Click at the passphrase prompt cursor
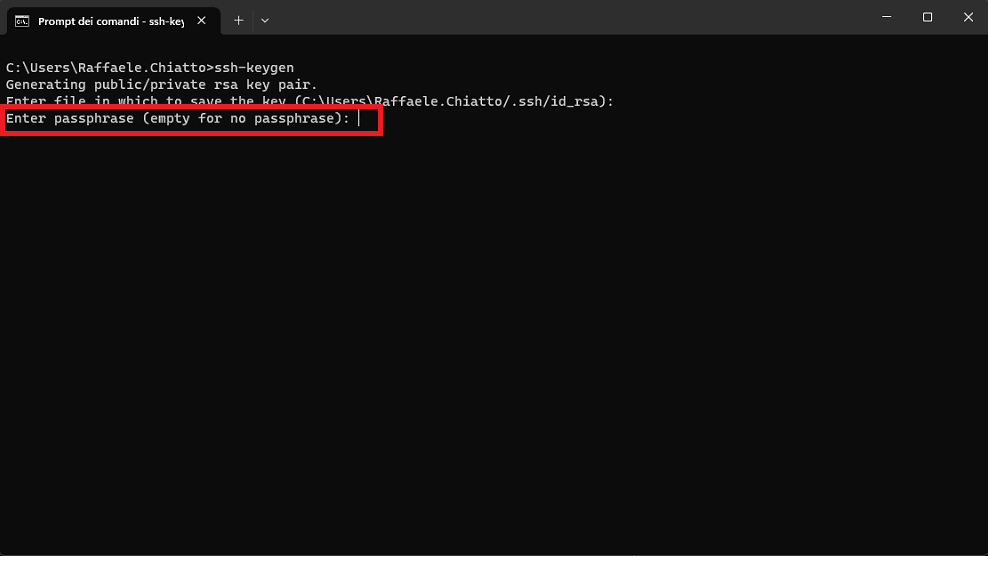Screen dimensions: 990x561 pos(359,119)
